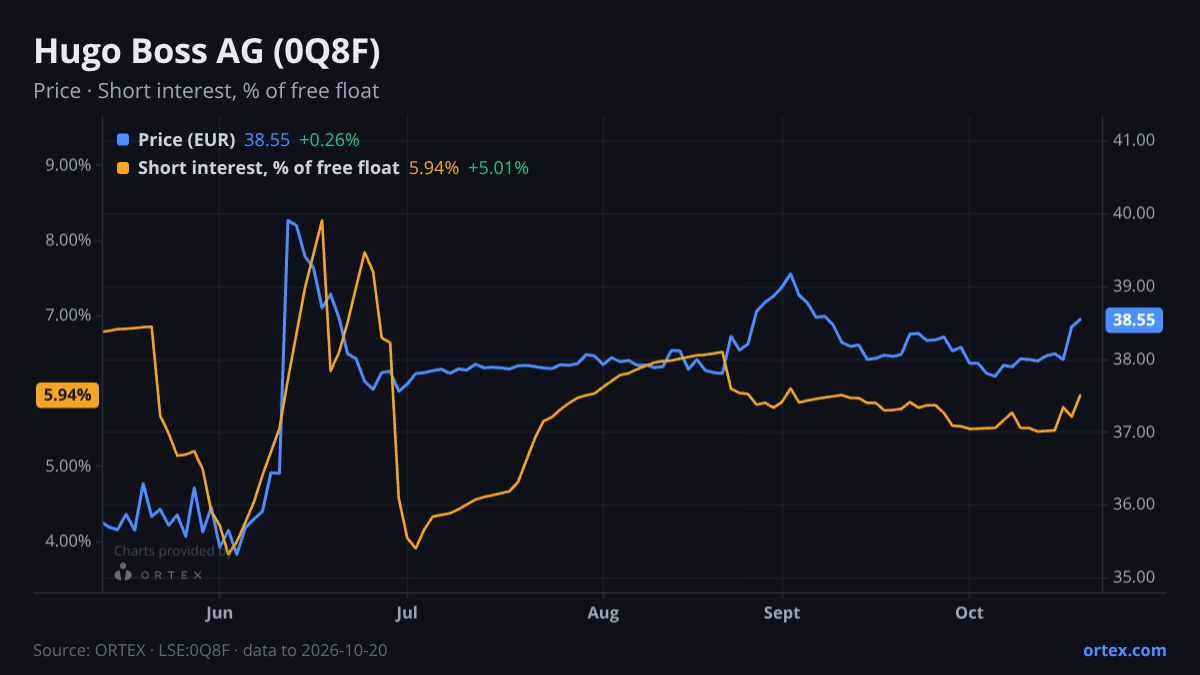The width and height of the screenshot is (1200, 675).
Task: Click the orange 5.94% axis tag
Action: pyautogui.click(x=67, y=395)
